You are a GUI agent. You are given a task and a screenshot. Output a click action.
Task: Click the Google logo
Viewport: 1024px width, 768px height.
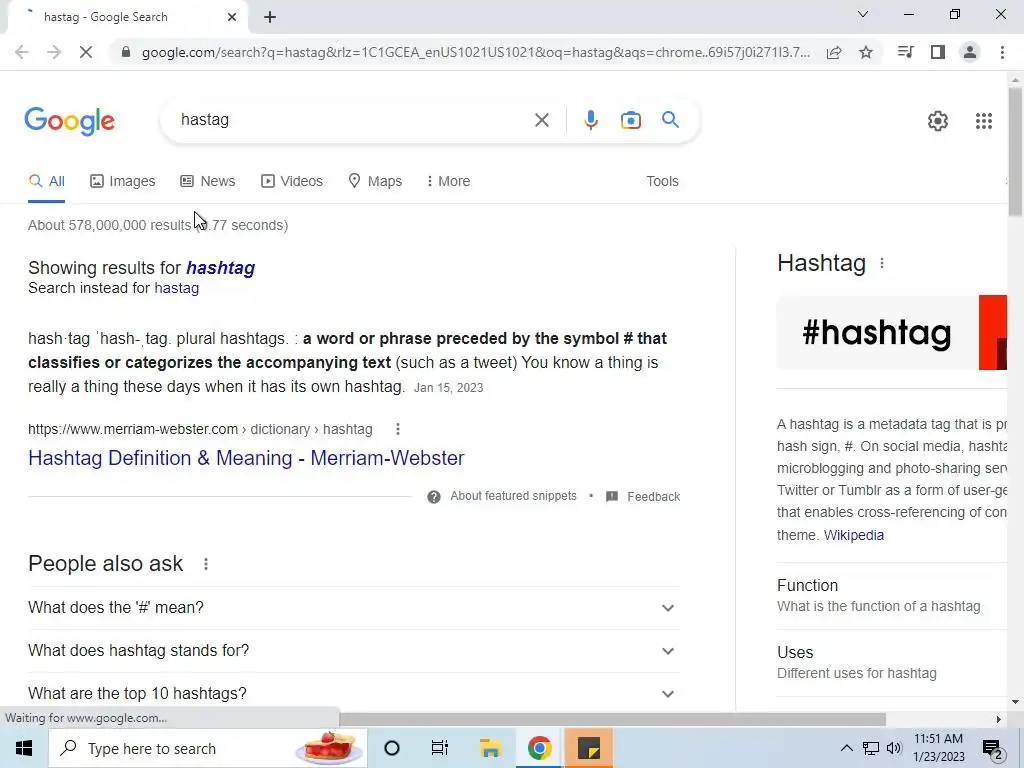(69, 121)
